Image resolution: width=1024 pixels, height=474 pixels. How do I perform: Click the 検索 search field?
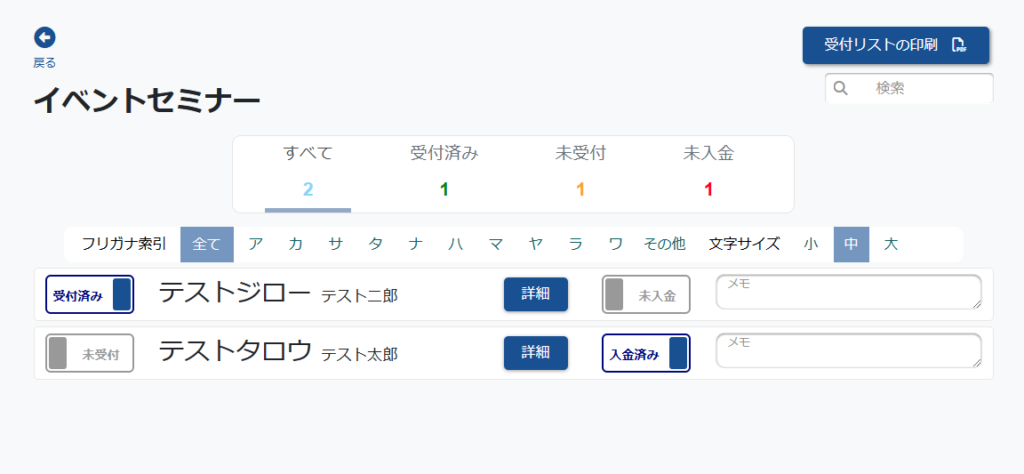click(909, 88)
